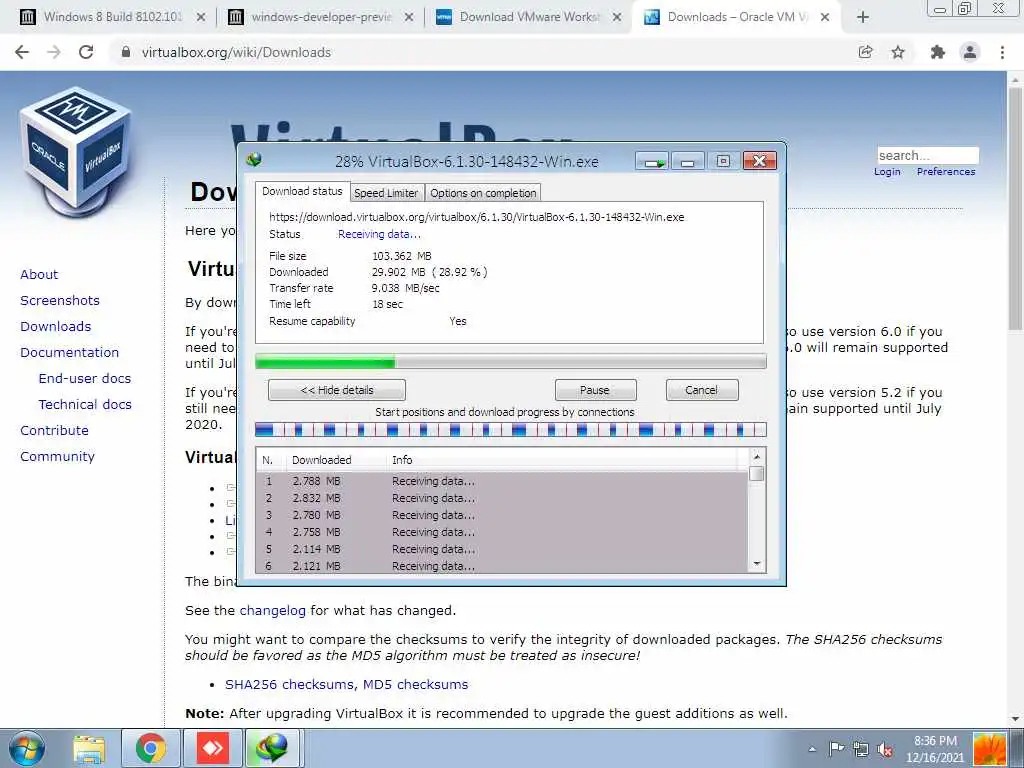
Task: Select connection row 1 with 2.788 MB
Action: (x=502, y=481)
